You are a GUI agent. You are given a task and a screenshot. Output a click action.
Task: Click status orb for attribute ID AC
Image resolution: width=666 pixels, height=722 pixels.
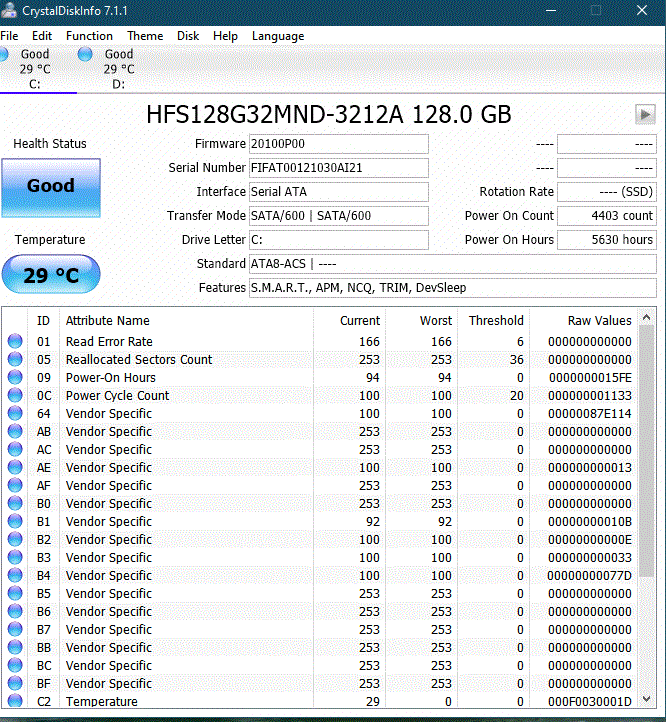tap(15, 448)
